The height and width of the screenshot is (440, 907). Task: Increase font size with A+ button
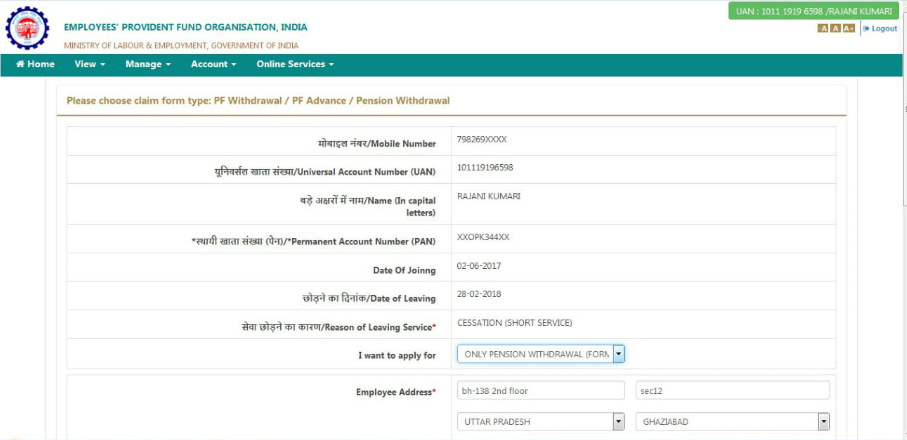pos(849,28)
